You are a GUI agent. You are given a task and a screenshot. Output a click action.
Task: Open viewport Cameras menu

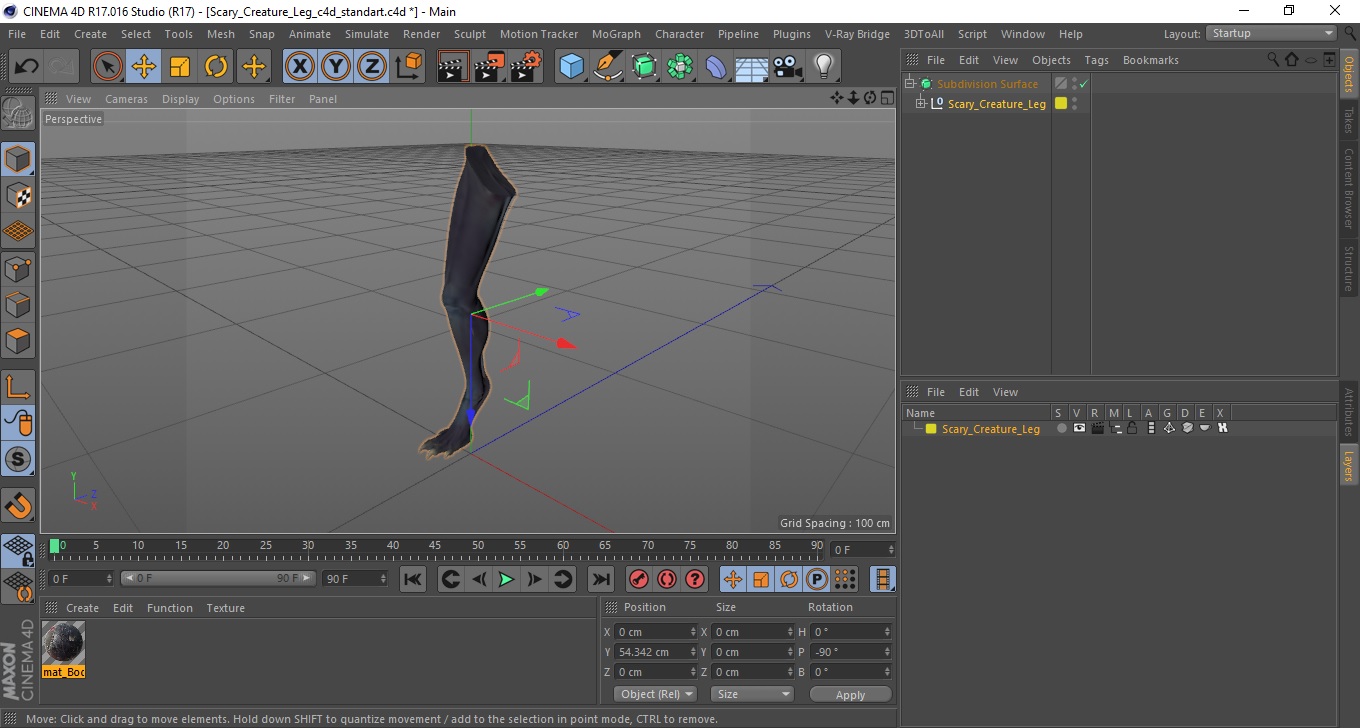pyautogui.click(x=126, y=99)
